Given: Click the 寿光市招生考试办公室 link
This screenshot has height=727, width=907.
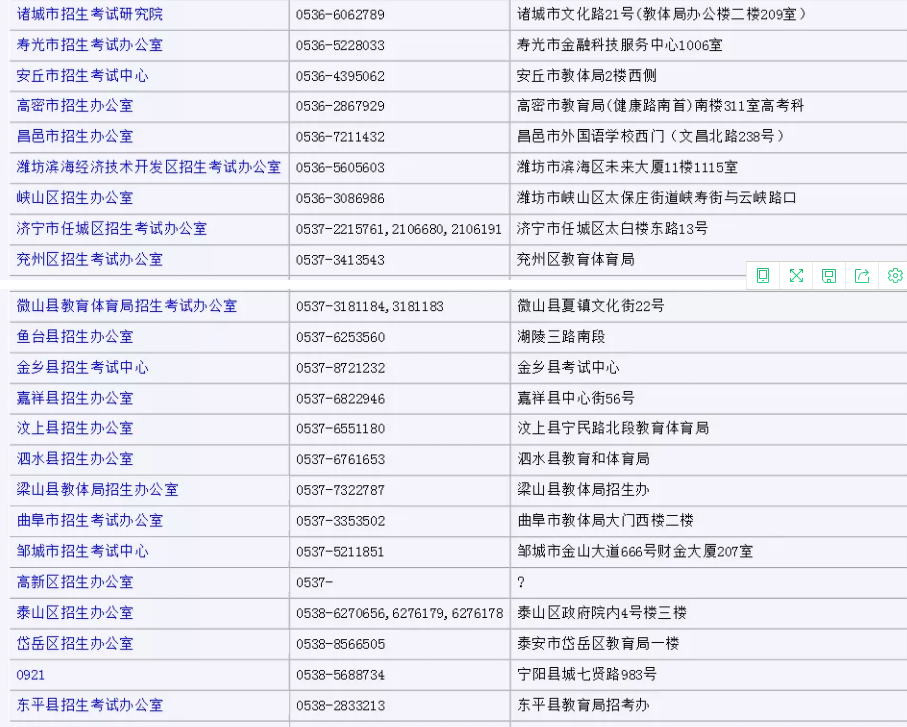Looking at the screenshot, I should pos(90,45).
